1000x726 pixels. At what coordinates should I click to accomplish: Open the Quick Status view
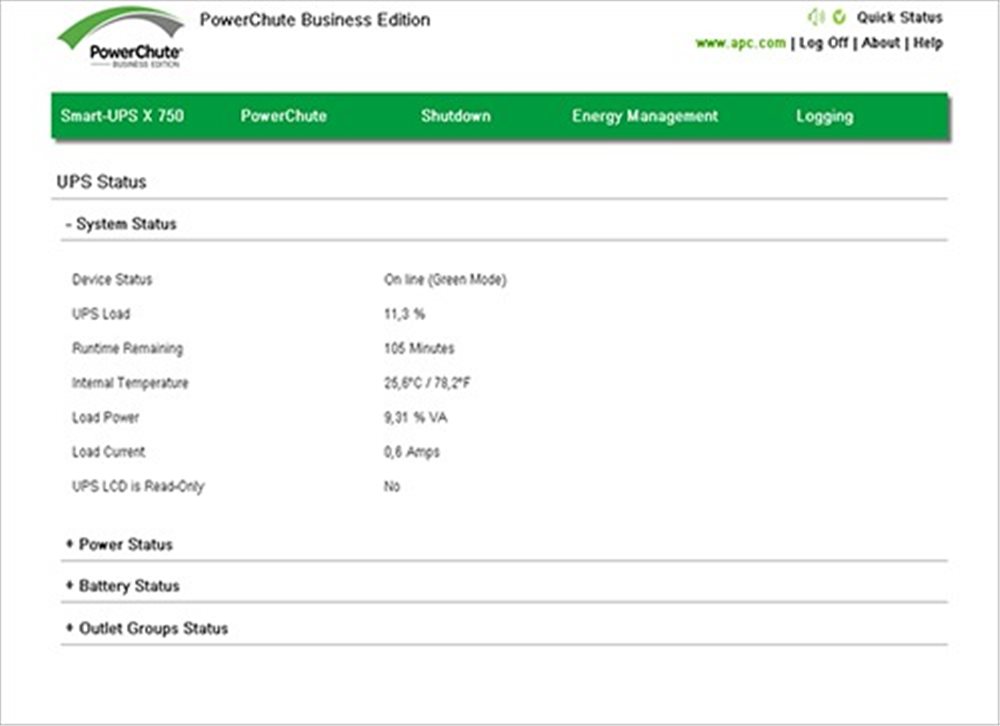[x=899, y=17]
